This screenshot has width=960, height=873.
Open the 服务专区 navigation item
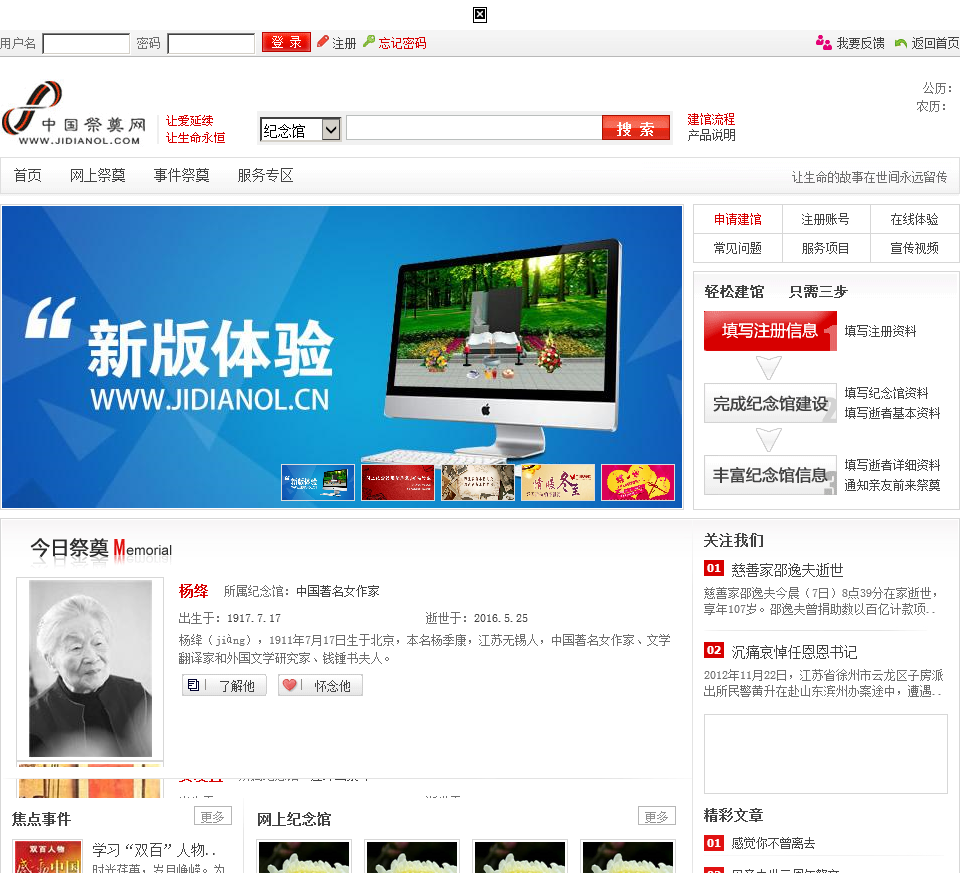pyautogui.click(x=265, y=176)
